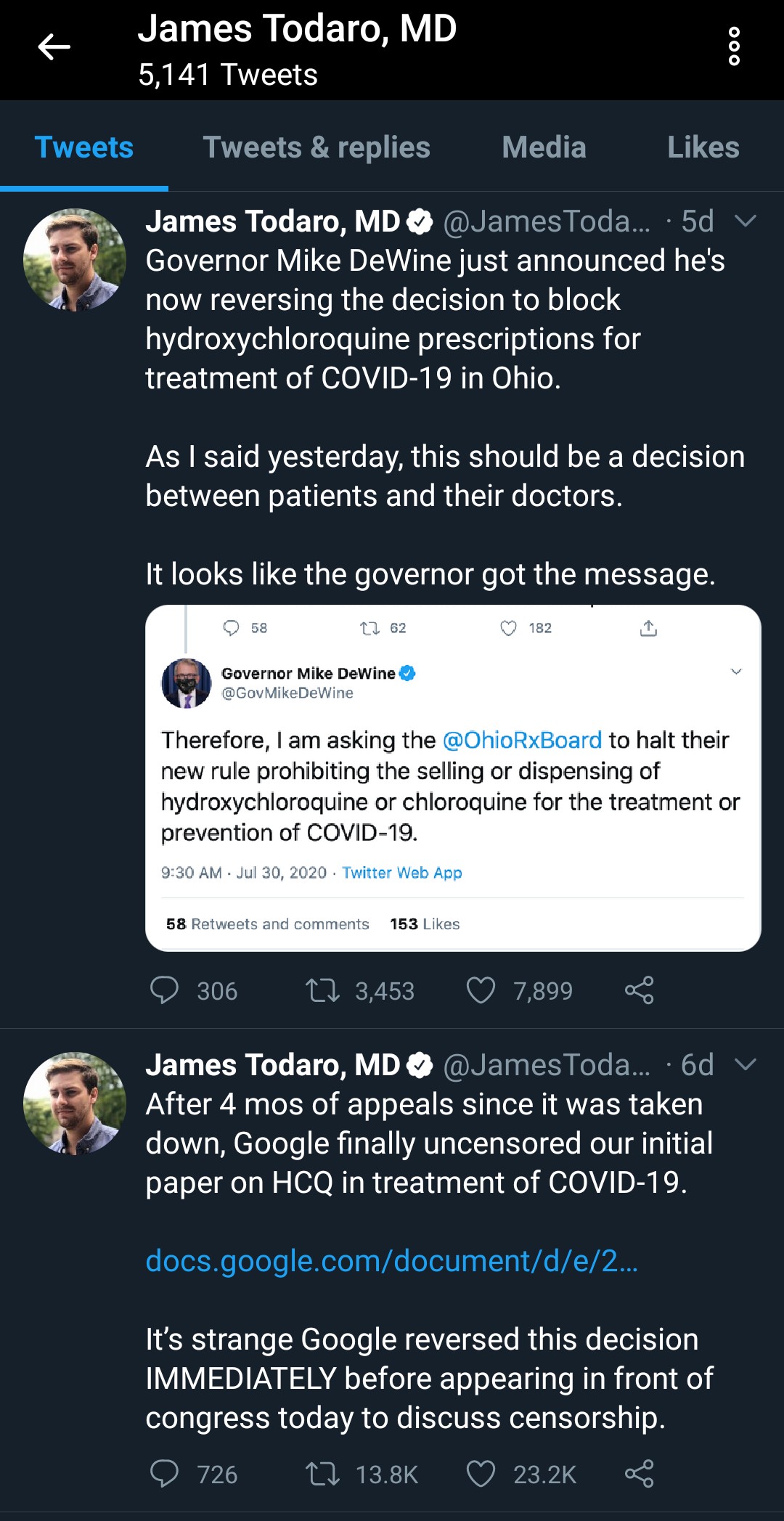Open the Likes tab
This screenshot has height=1521, width=784.
coord(703,147)
